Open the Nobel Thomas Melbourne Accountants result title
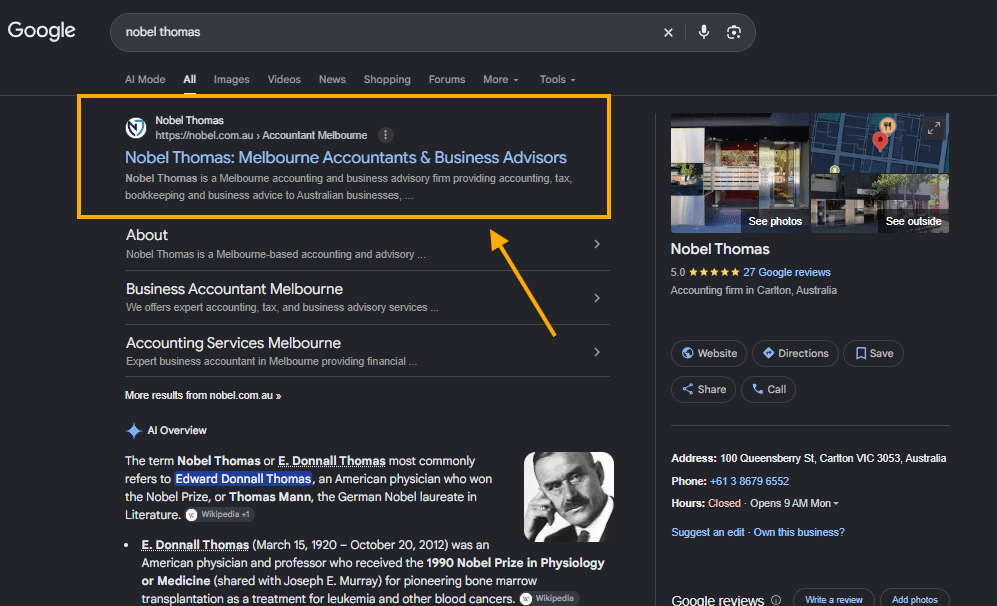Image resolution: width=997 pixels, height=606 pixels. [x=346, y=157]
